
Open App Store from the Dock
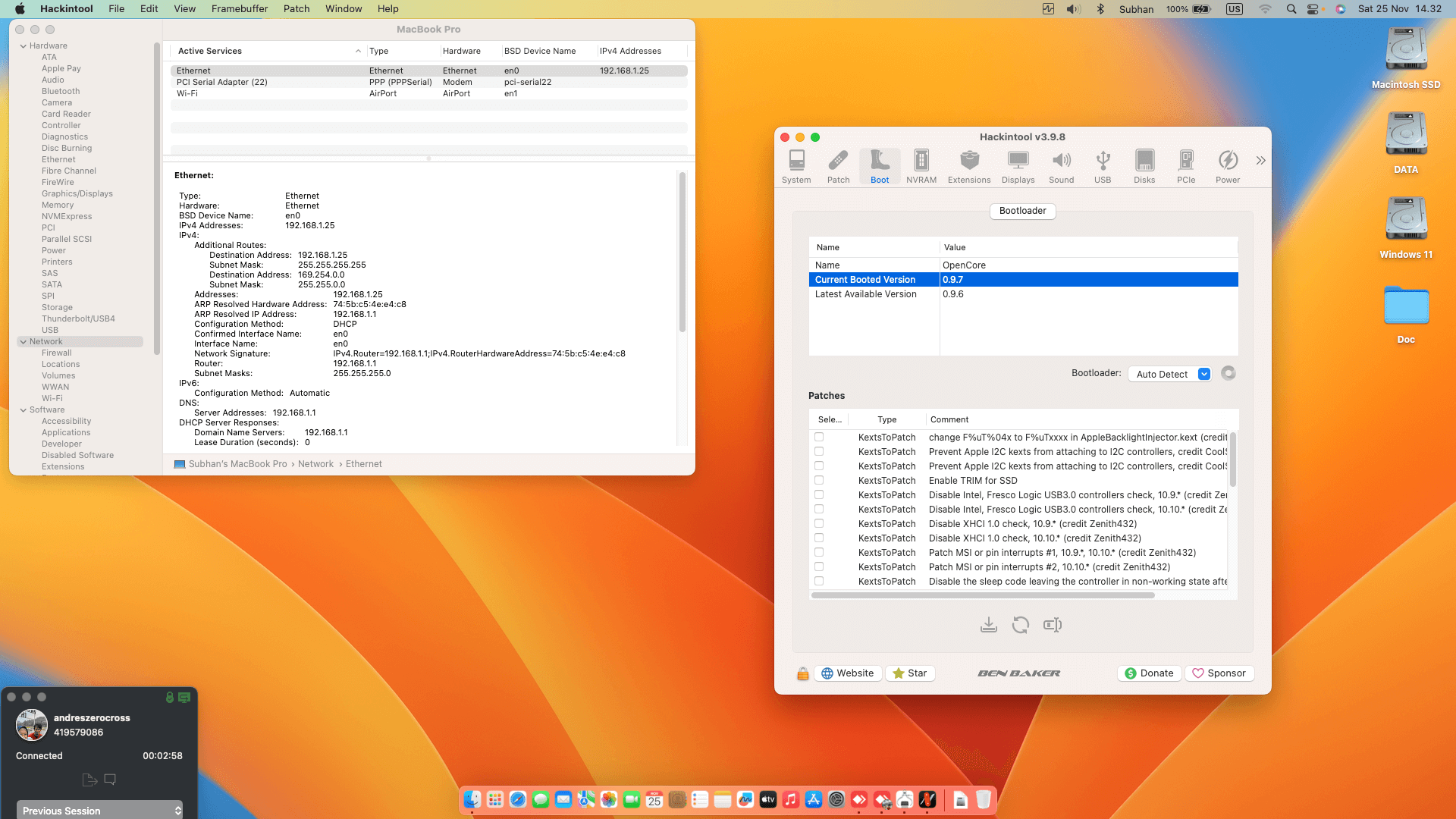(x=814, y=799)
